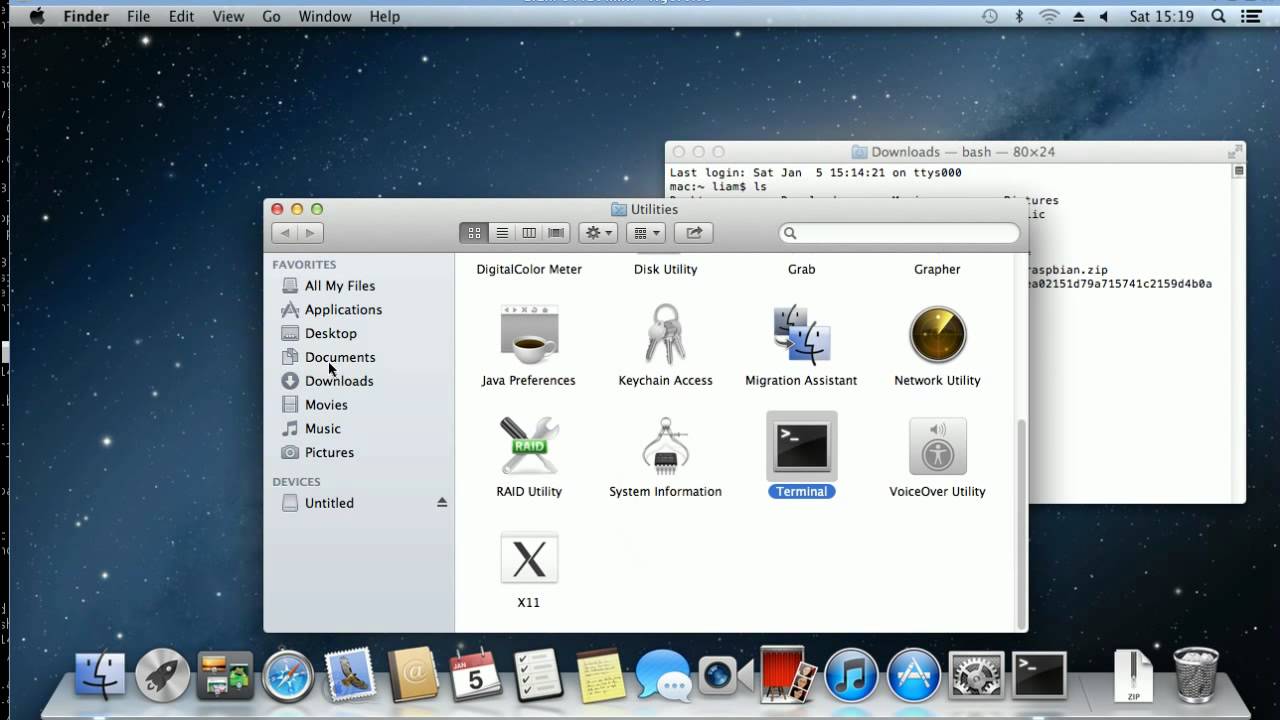Open the Apple menu

[37, 16]
